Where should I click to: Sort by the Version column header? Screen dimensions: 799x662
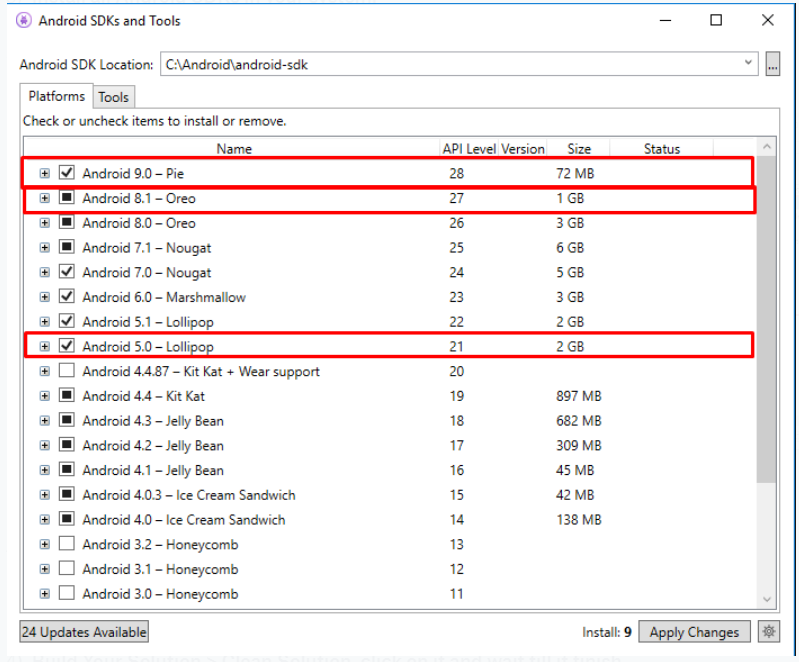523,149
